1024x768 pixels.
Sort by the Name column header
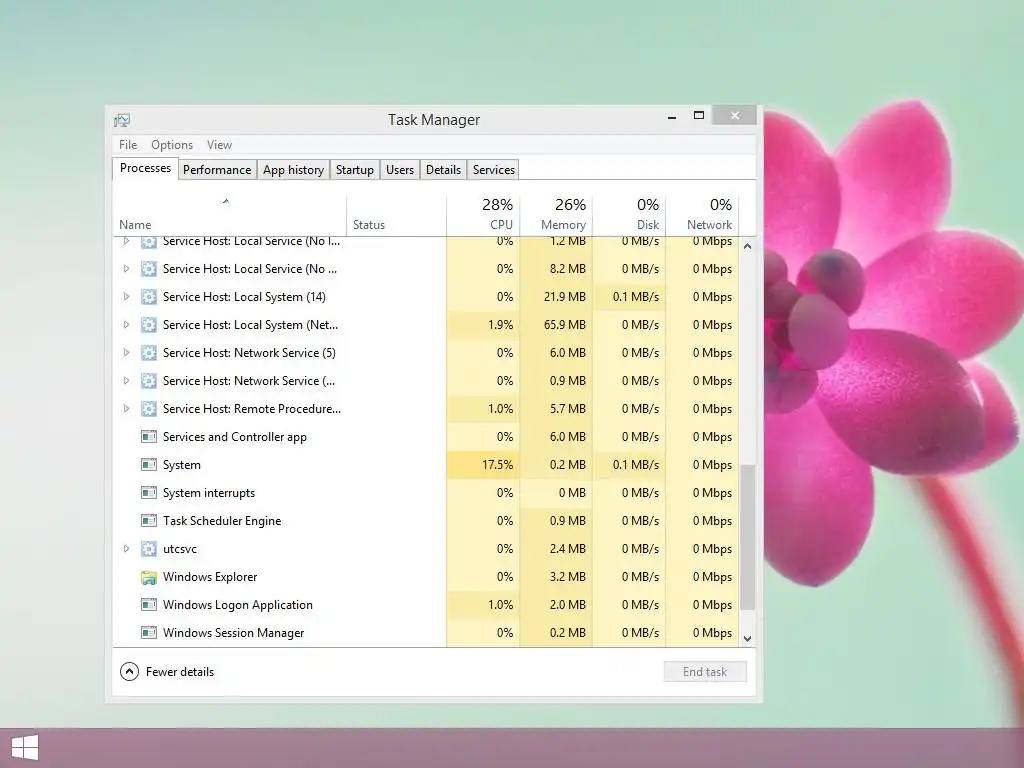coord(229,216)
